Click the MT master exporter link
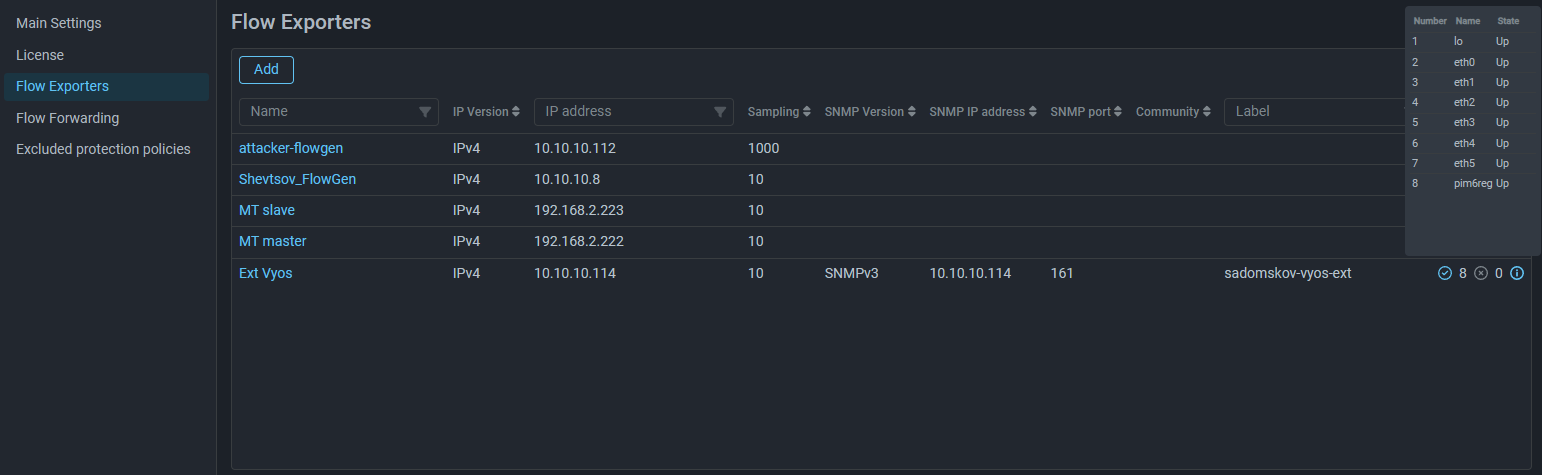This screenshot has height=475, width=1542. 273,241
